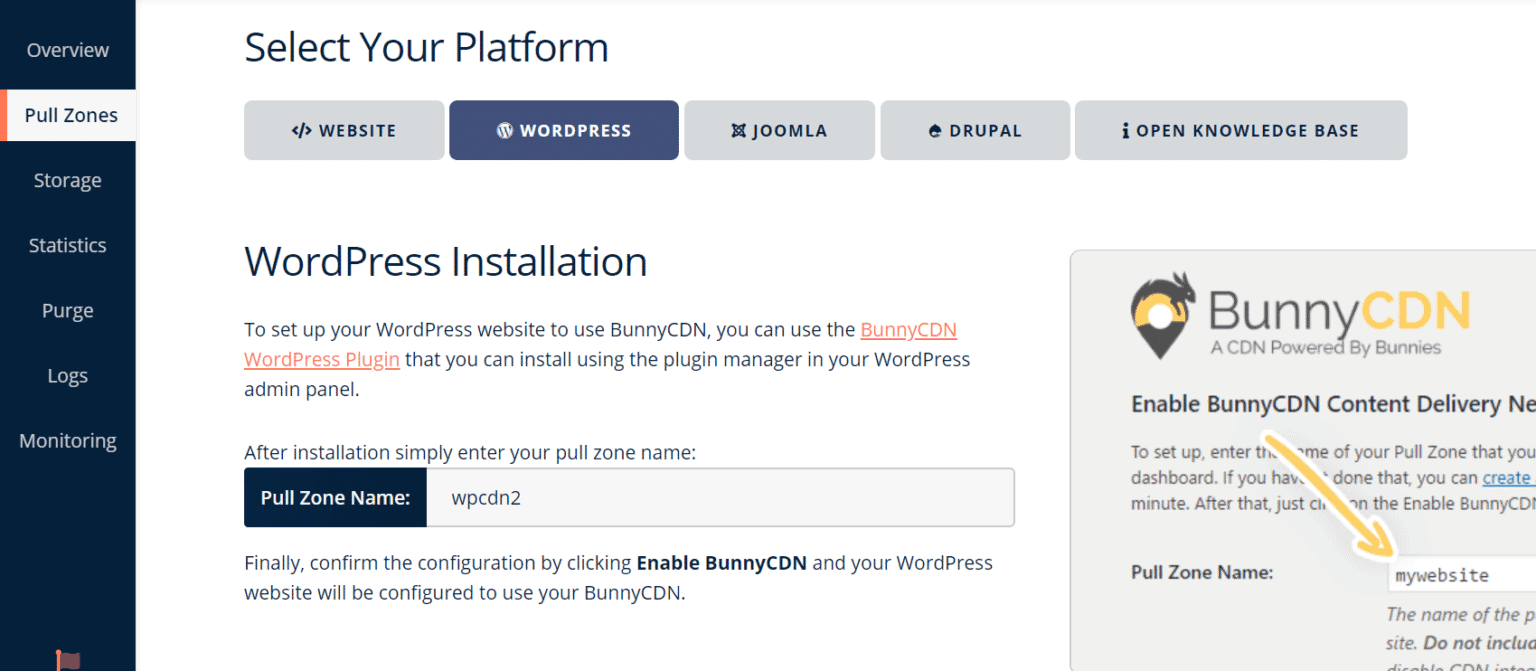The height and width of the screenshot is (671, 1536).
Task: Choose the Drupal platform tab
Action: tap(975, 130)
